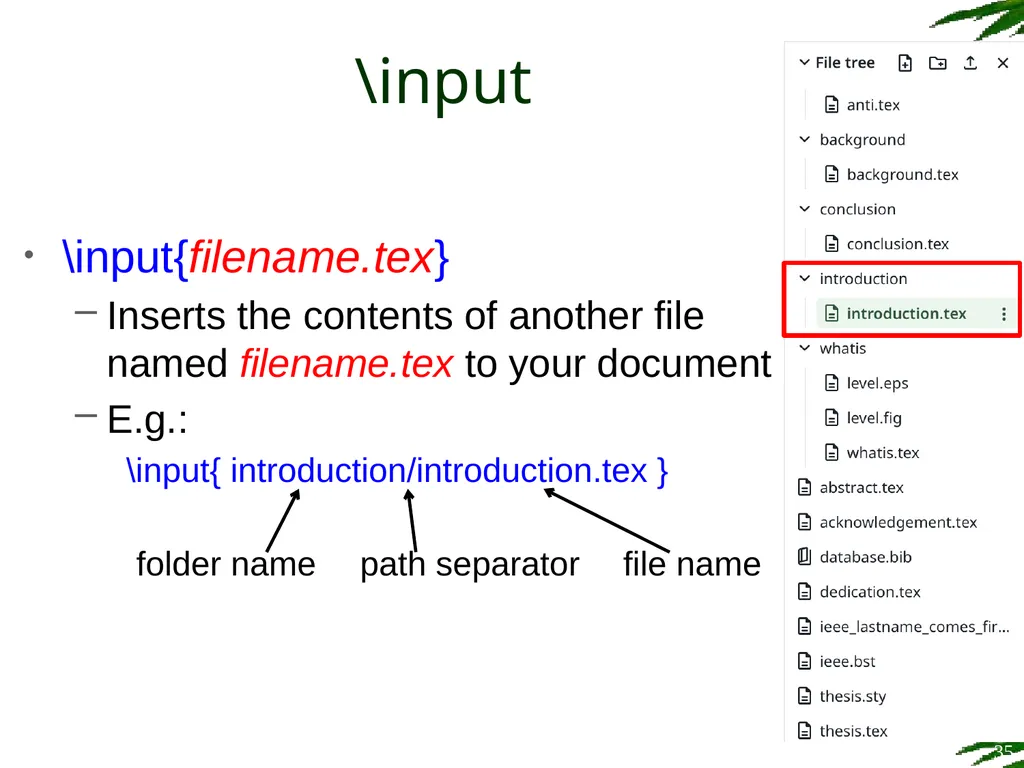The height and width of the screenshot is (768, 1024).
Task: Select the conclusion folder name
Action: [x=857, y=209]
